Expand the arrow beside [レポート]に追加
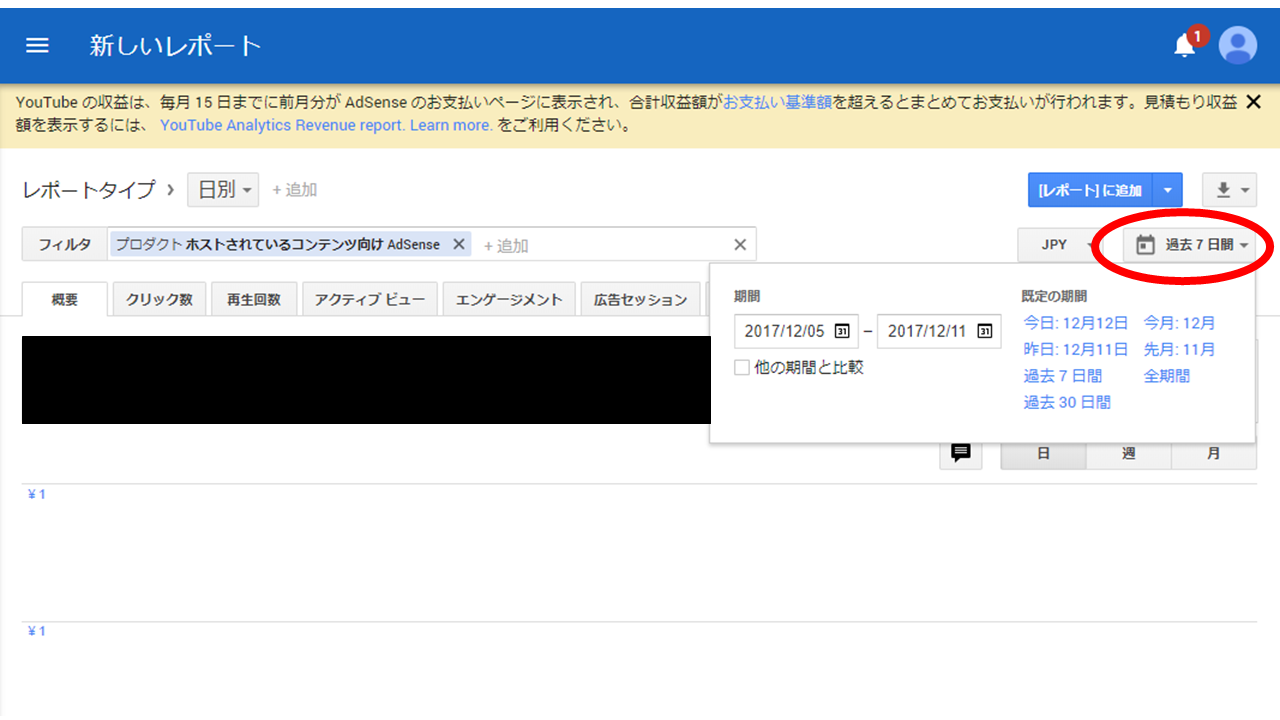The width and height of the screenshot is (1280, 720). 1168,190
